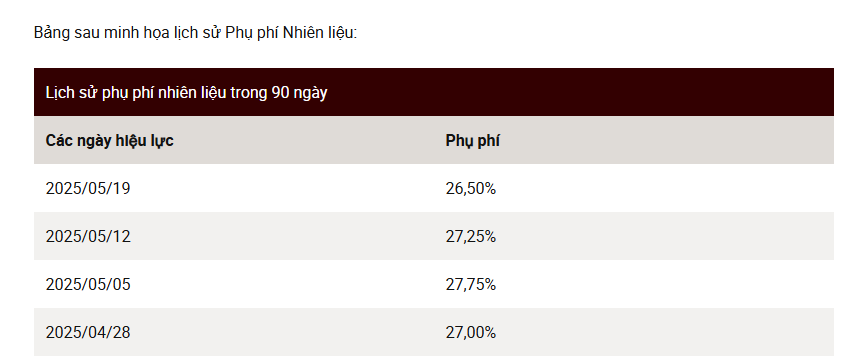Screen dimensions: 867x361
Task: Click the '90 ngày' text in table title
Action: [x=299, y=93]
